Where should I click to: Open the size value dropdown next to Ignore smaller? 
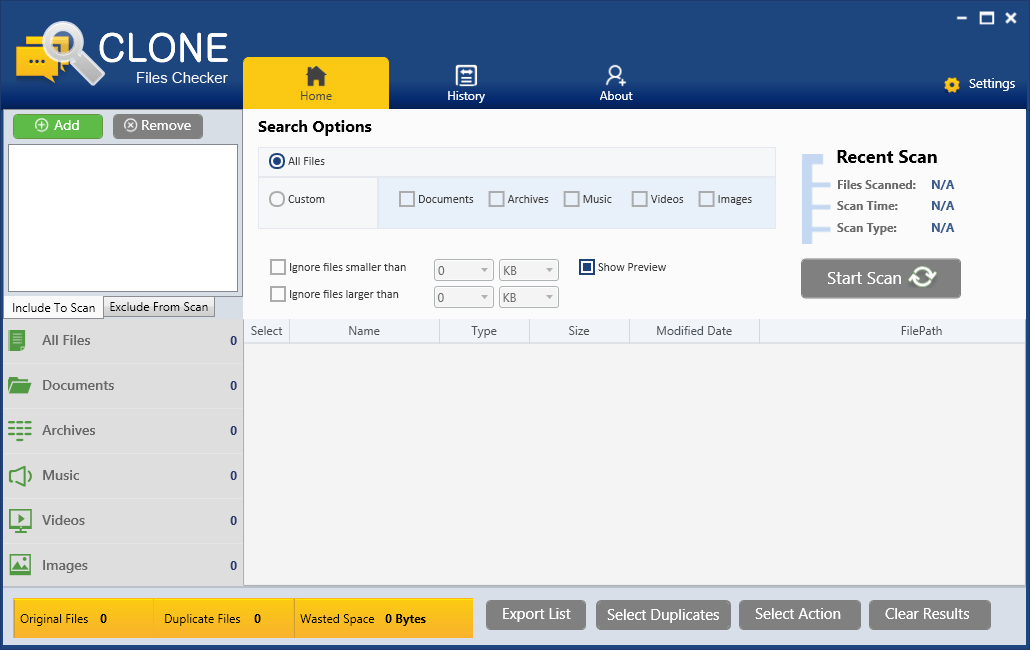tap(463, 269)
